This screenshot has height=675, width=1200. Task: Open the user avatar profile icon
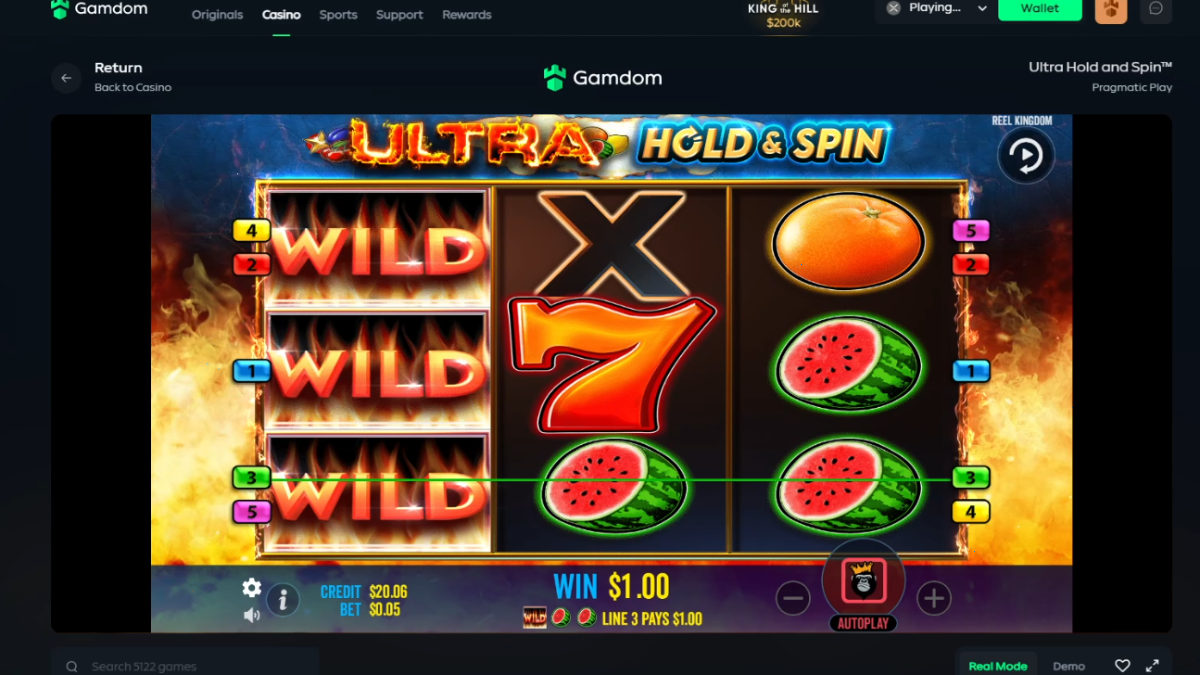pos(1111,10)
